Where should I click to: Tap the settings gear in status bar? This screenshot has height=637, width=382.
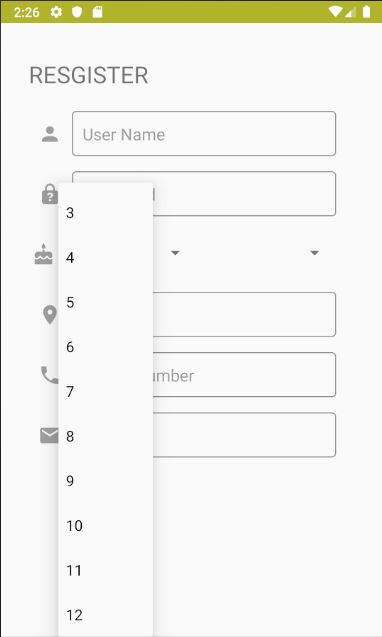click(56, 12)
